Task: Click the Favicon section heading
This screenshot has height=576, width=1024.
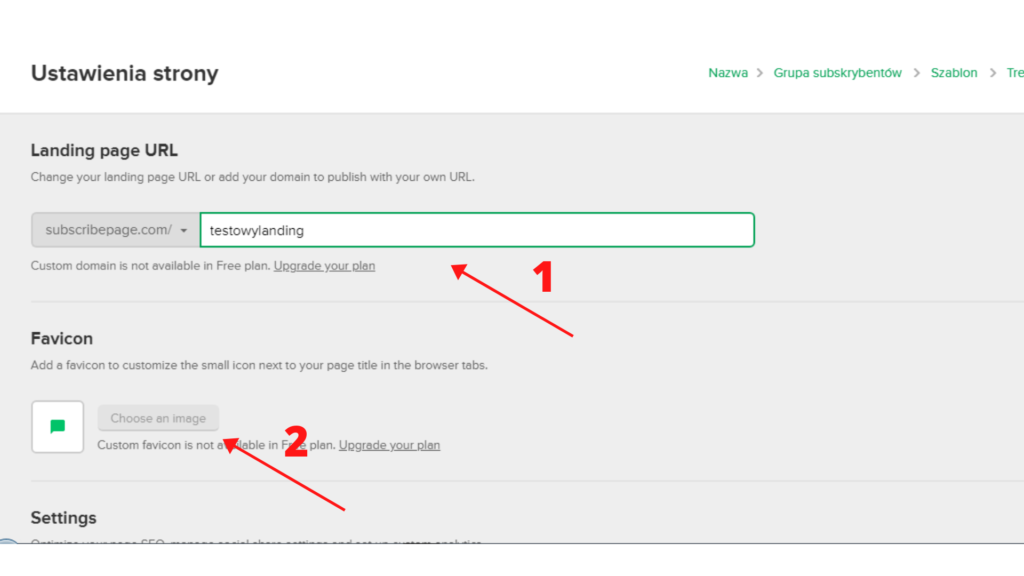Action: tap(61, 338)
